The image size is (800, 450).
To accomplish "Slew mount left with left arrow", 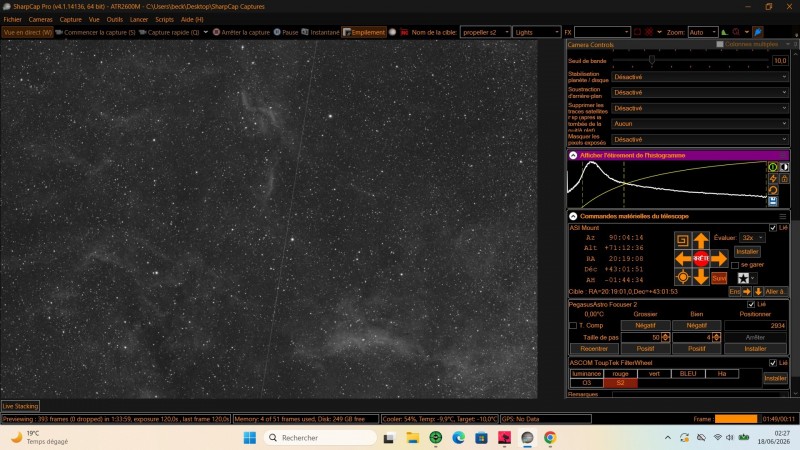I will pyautogui.click(x=683, y=259).
